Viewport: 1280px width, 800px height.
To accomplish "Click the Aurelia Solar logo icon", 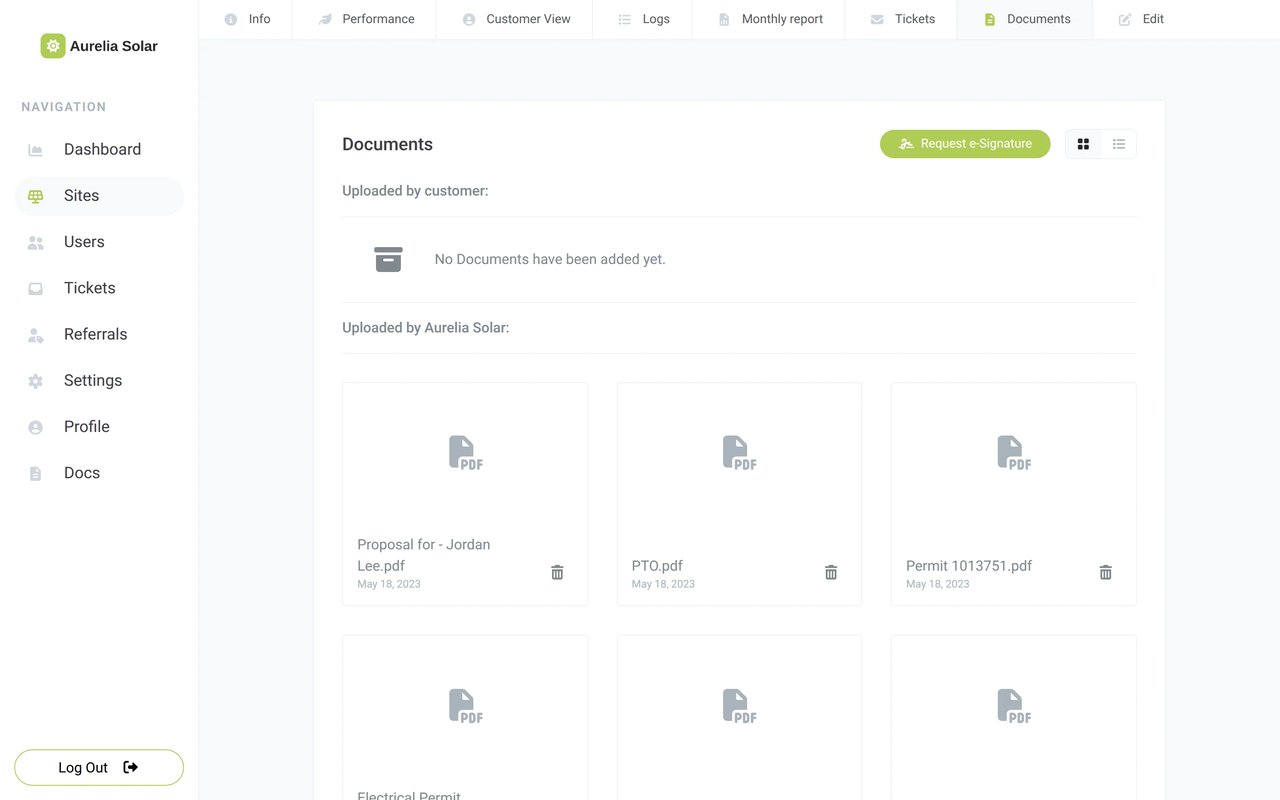I will pos(53,46).
